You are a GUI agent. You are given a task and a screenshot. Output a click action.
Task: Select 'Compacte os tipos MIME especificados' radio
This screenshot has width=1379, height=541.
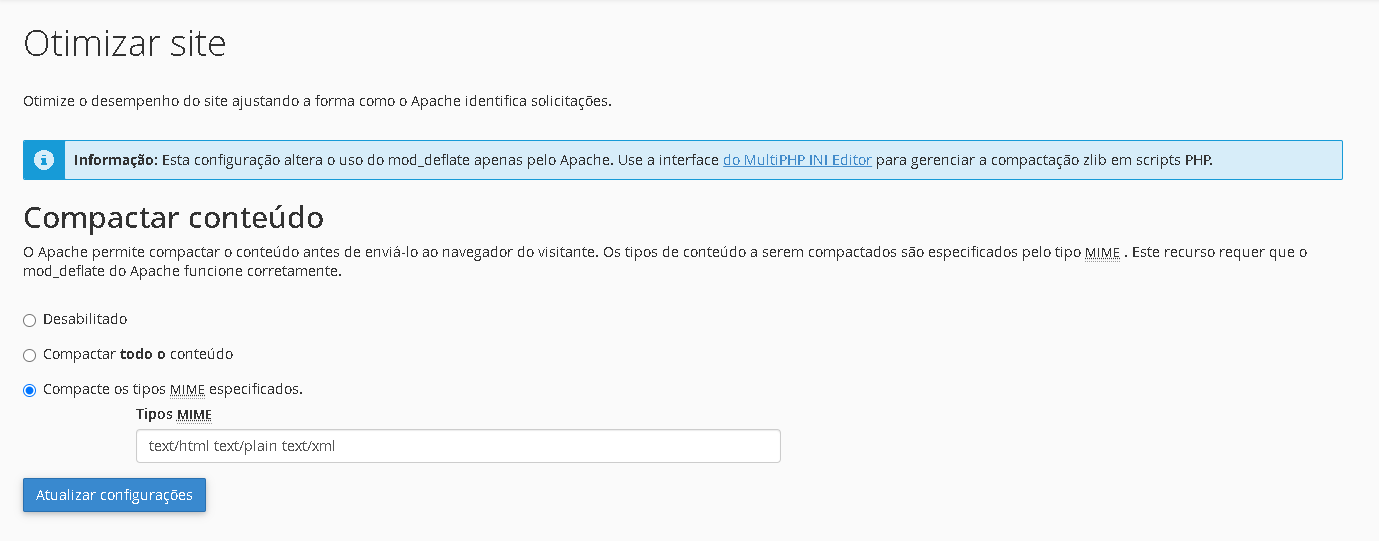tap(30, 390)
